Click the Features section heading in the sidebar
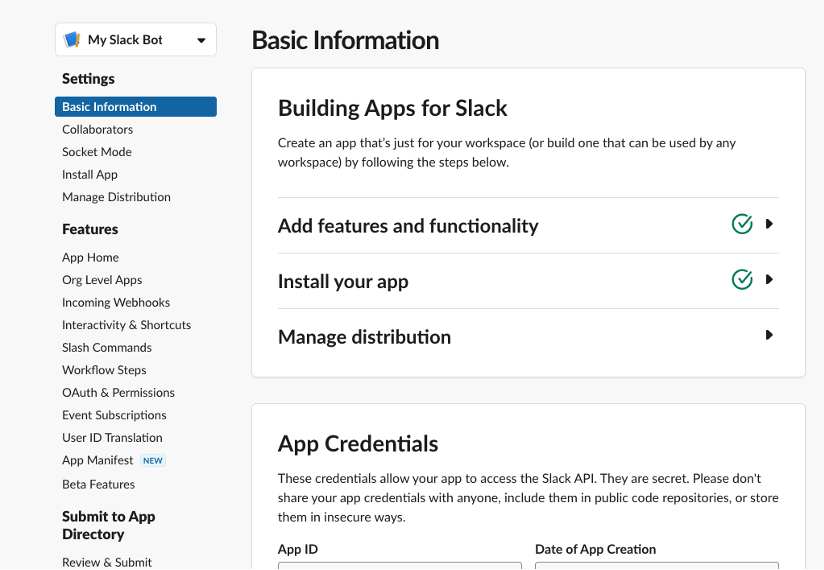The width and height of the screenshot is (824, 570). (90, 229)
